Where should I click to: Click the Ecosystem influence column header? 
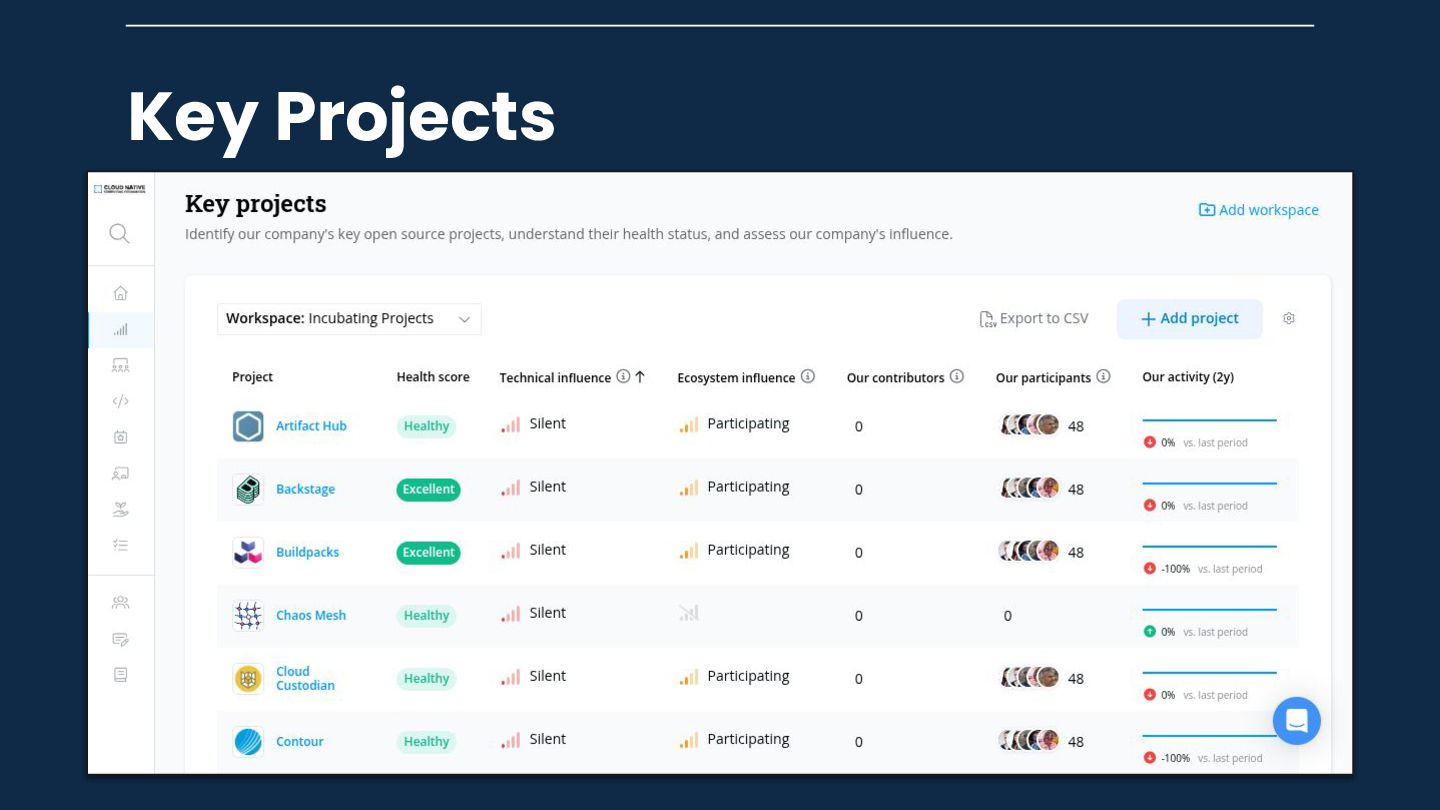[736, 377]
